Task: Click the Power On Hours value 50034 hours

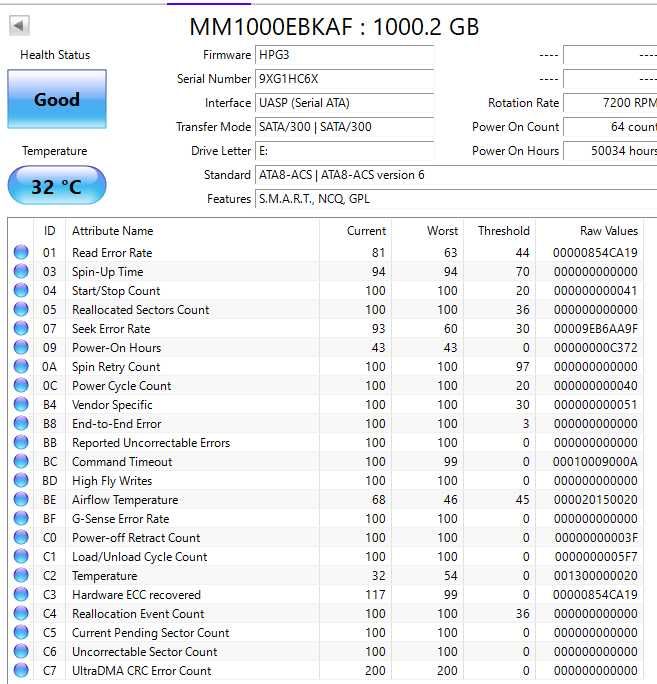Action: pos(610,151)
